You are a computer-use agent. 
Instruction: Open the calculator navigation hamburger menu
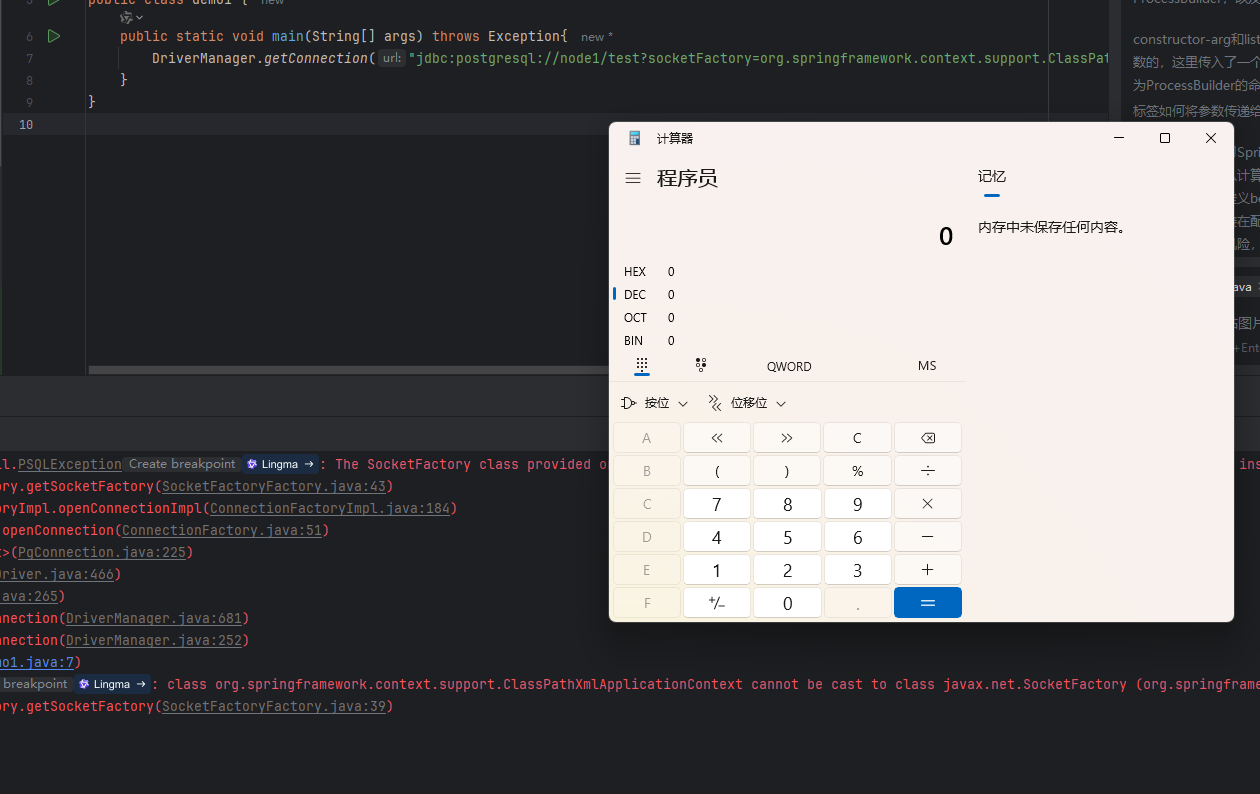(632, 178)
